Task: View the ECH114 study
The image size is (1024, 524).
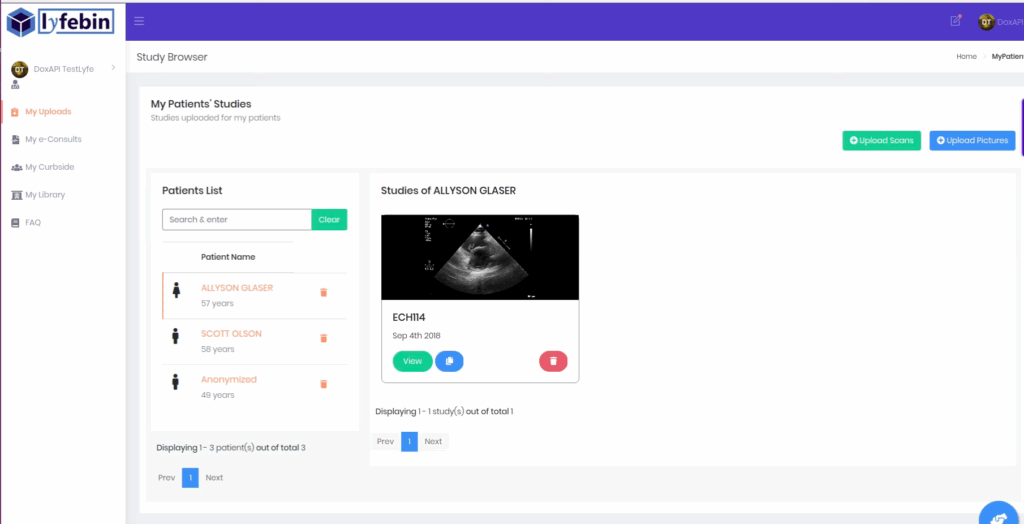Action: point(412,361)
